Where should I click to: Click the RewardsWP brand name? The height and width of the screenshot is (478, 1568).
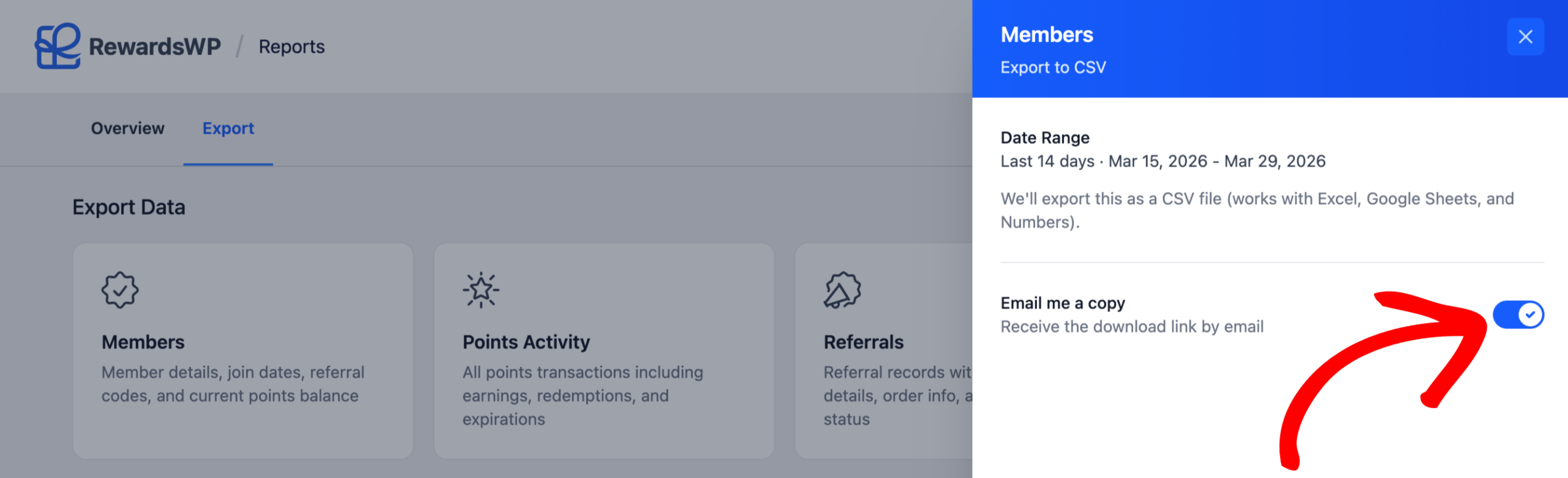click(155, 47)
